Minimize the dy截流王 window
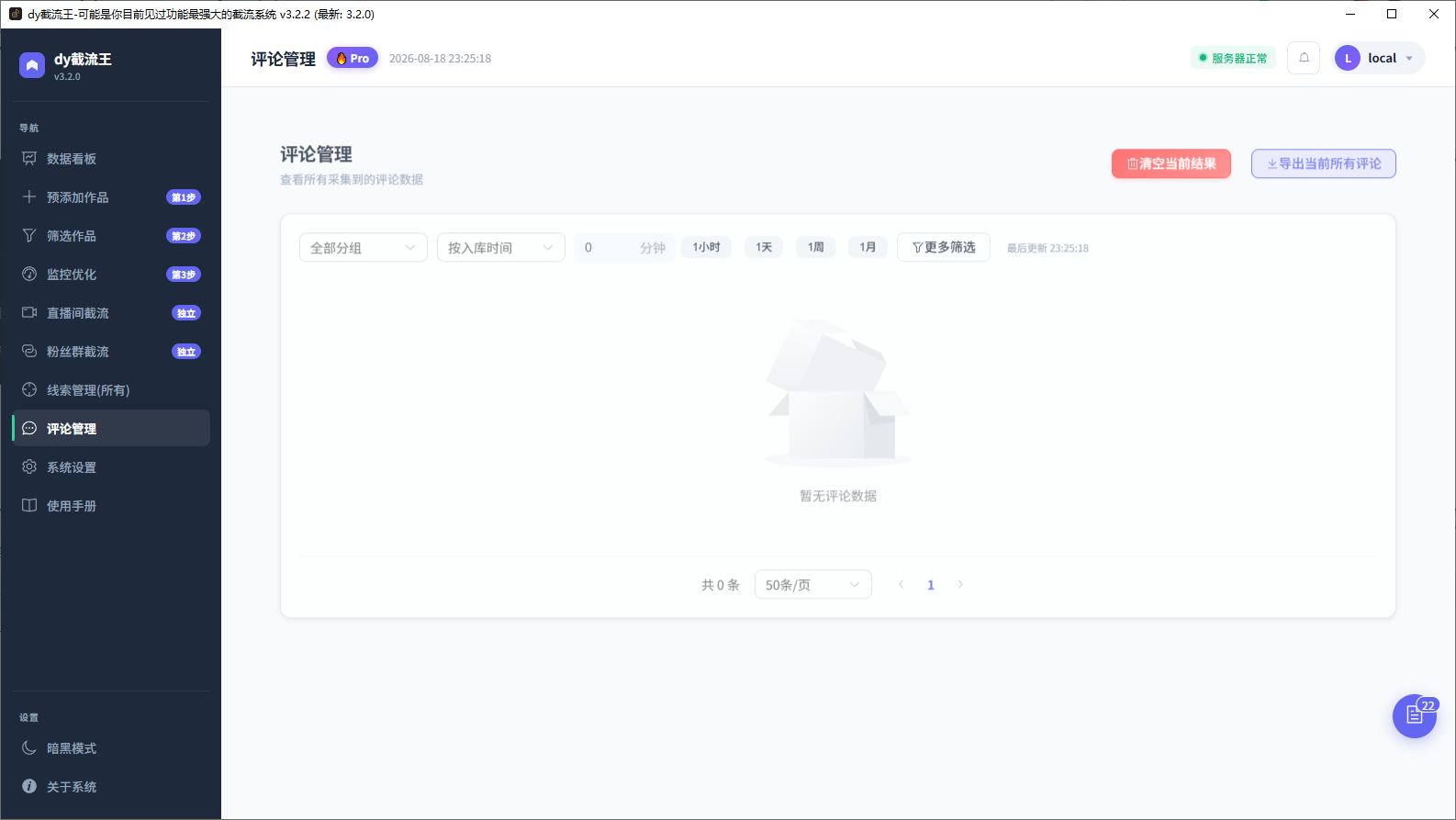The height and width of the screenshot is (820, 1456). pos(1350,14)
